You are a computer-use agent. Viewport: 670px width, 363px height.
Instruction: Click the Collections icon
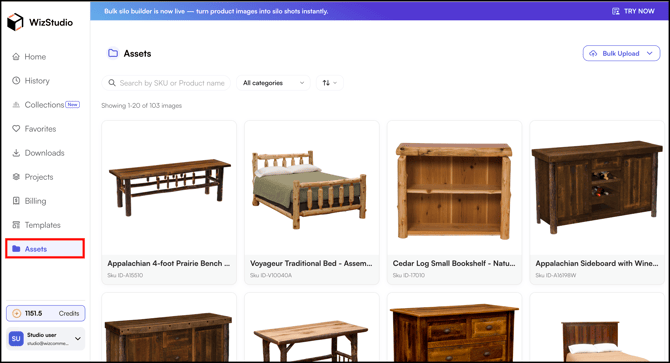(x=16, y=105)
